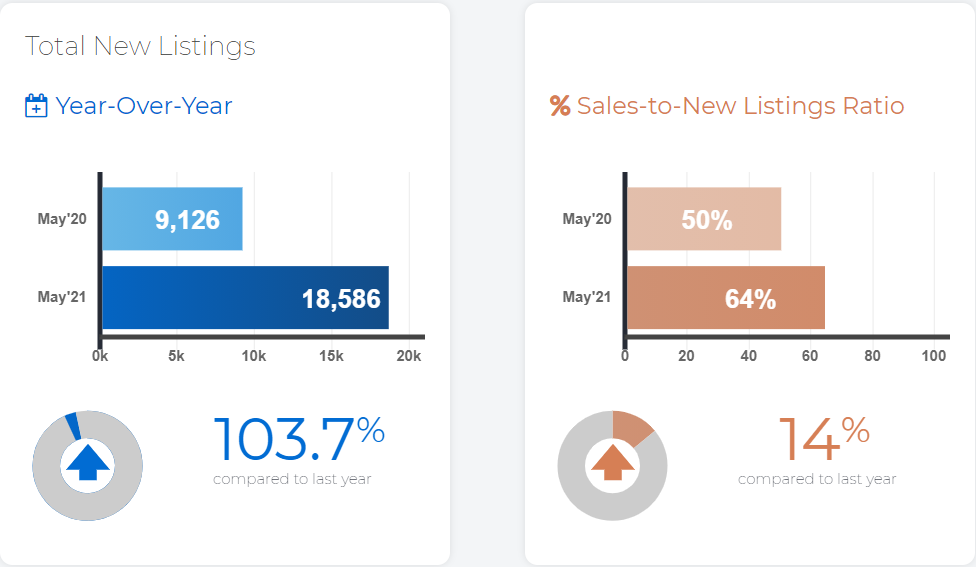
Task: Click the calendar icon beside Year-Over-Year
Action: 35,106
